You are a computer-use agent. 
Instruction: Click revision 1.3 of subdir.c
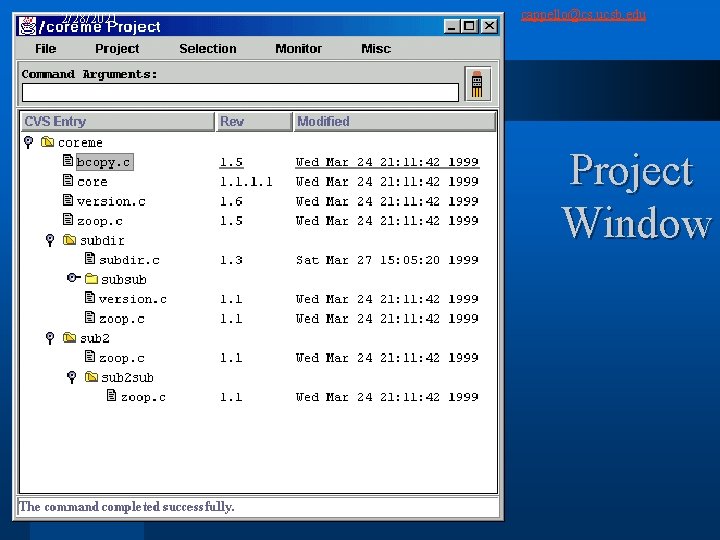tap(231, 260)
